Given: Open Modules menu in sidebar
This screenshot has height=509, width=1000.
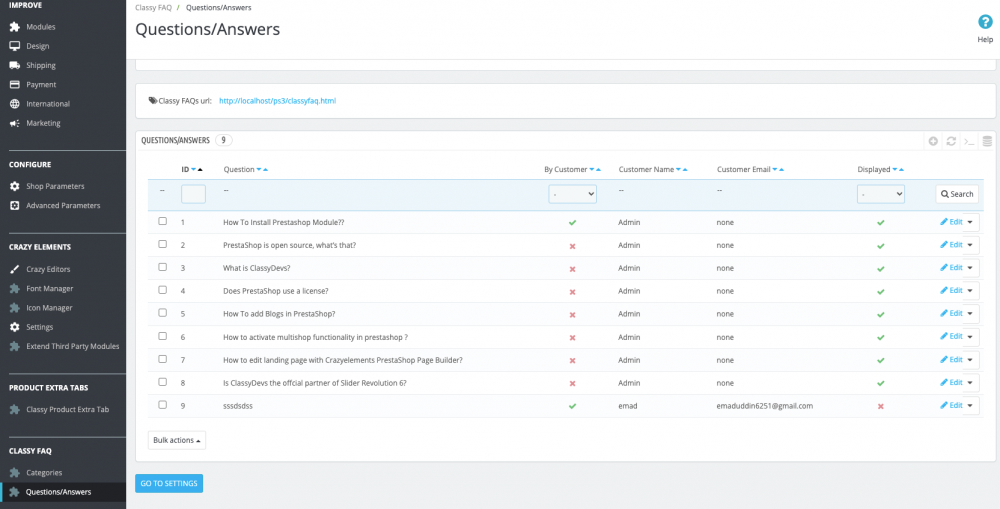Looking at the screenshot, I should 41,27.
